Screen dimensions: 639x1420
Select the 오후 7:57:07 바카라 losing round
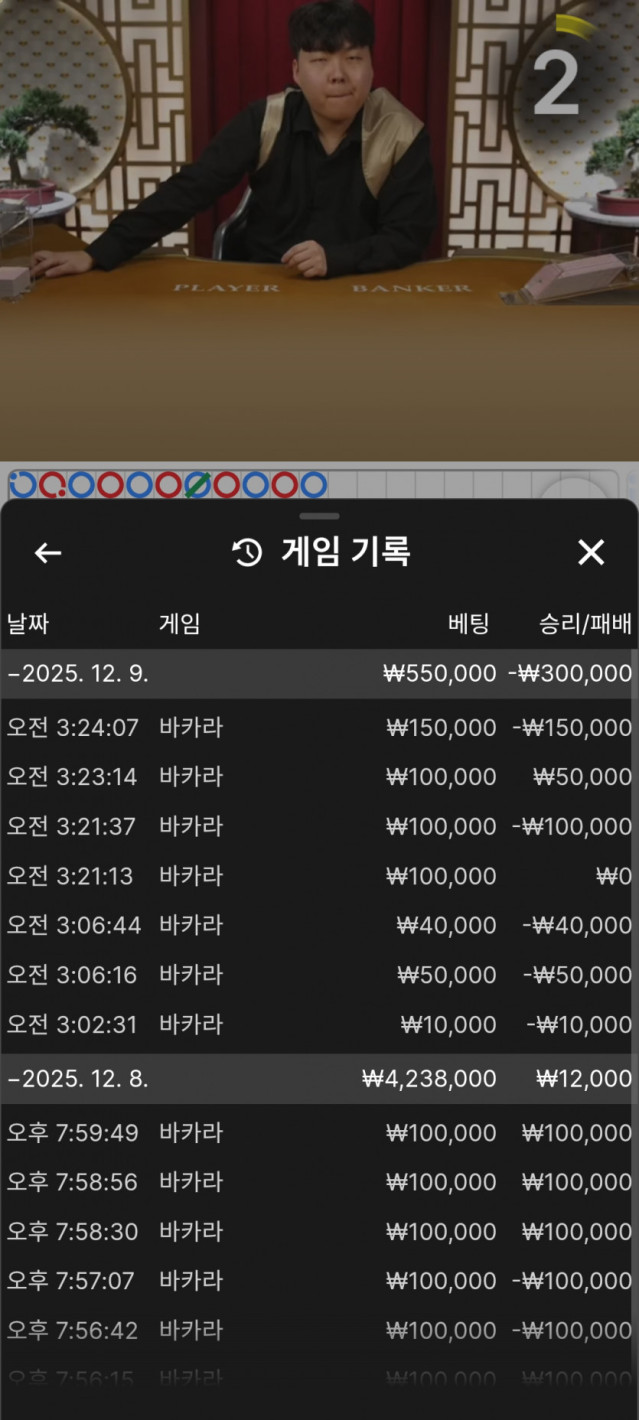tap(319, 1281)
